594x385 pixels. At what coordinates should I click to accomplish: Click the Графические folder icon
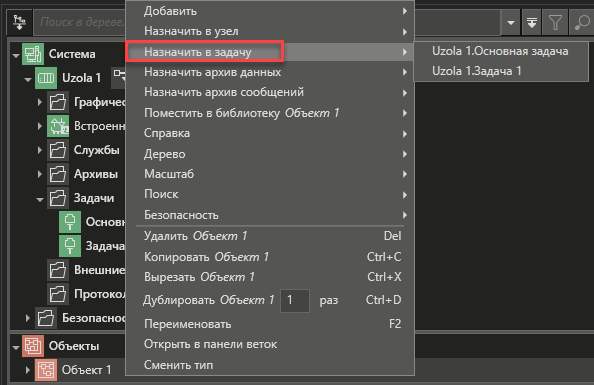coord(58,102)
